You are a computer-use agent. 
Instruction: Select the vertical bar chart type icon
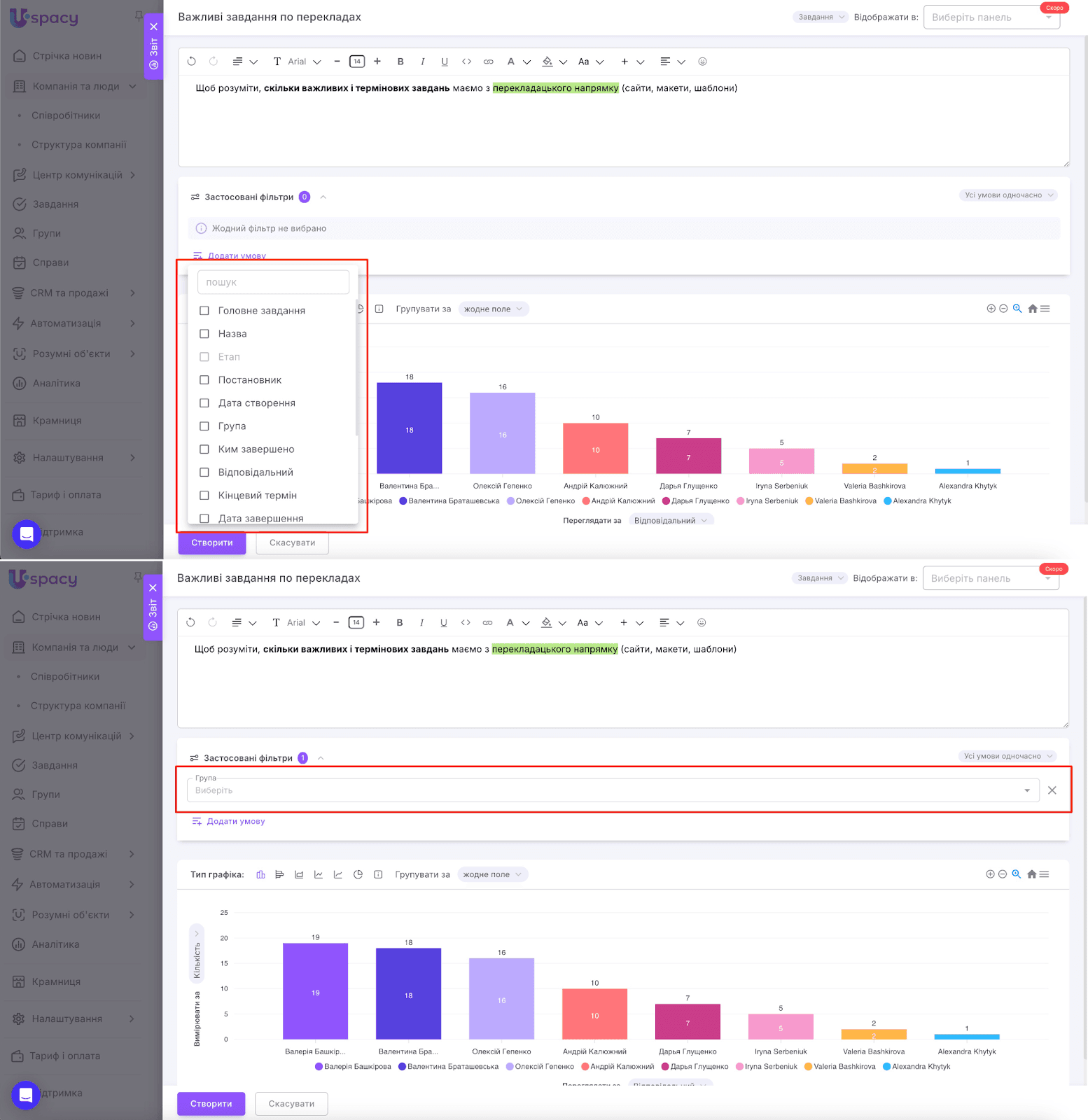point(260,874)
